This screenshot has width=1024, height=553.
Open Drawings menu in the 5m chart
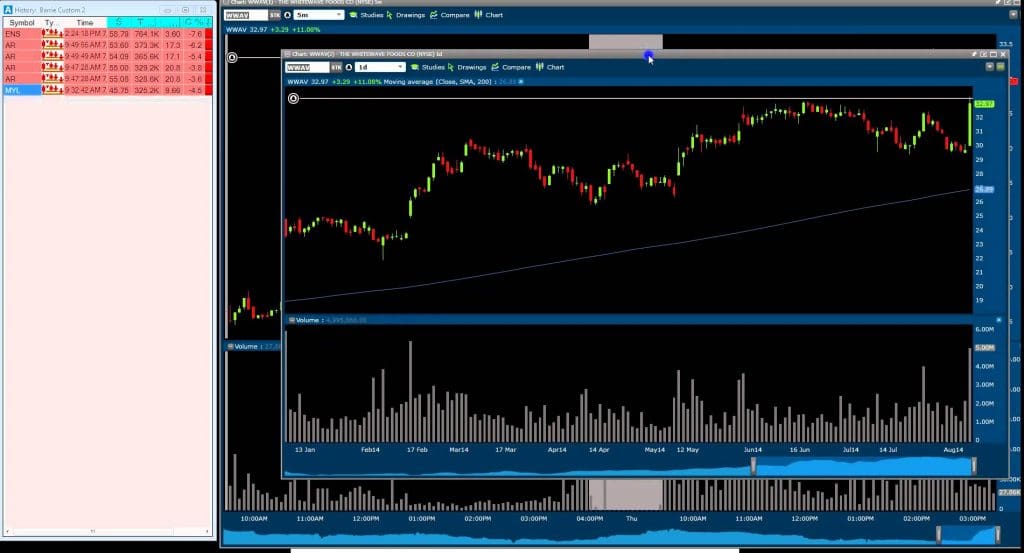410,14
